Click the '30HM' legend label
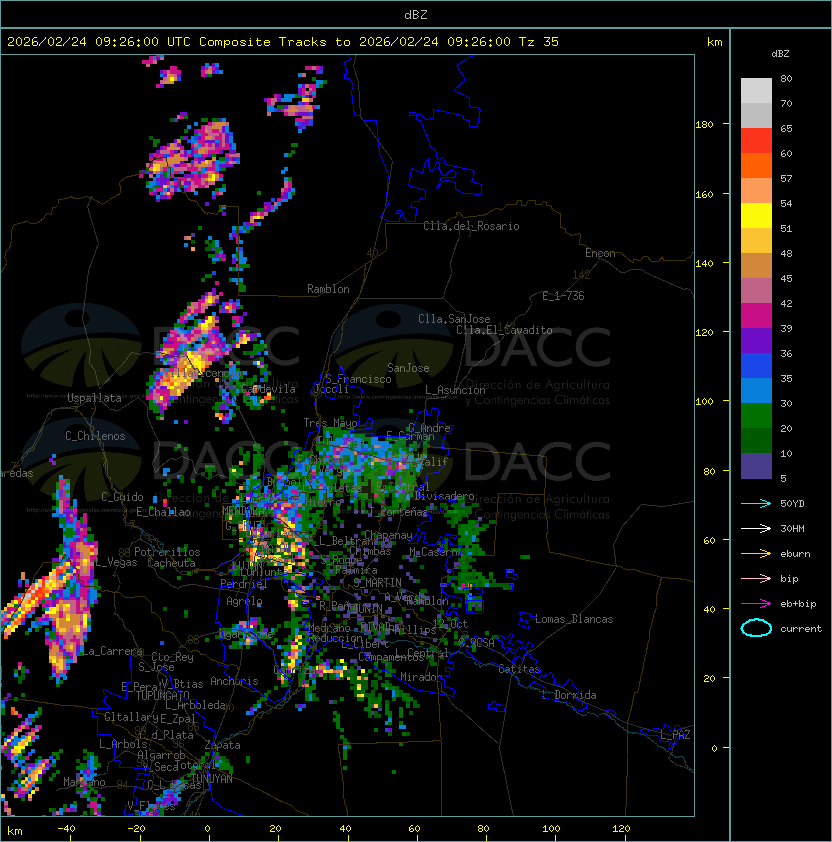 click(x=792, y=529)
